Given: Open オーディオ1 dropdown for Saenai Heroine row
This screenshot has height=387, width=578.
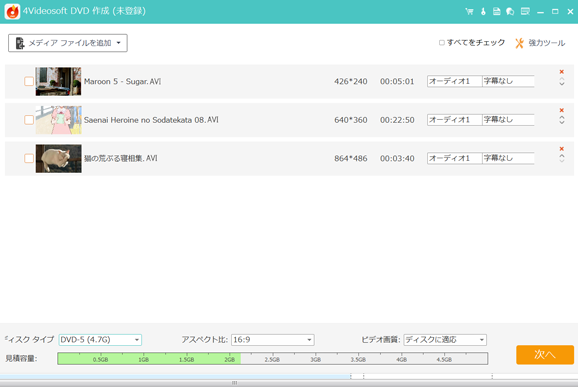Looking at the screenshot, I should click(x=454, y=120).
